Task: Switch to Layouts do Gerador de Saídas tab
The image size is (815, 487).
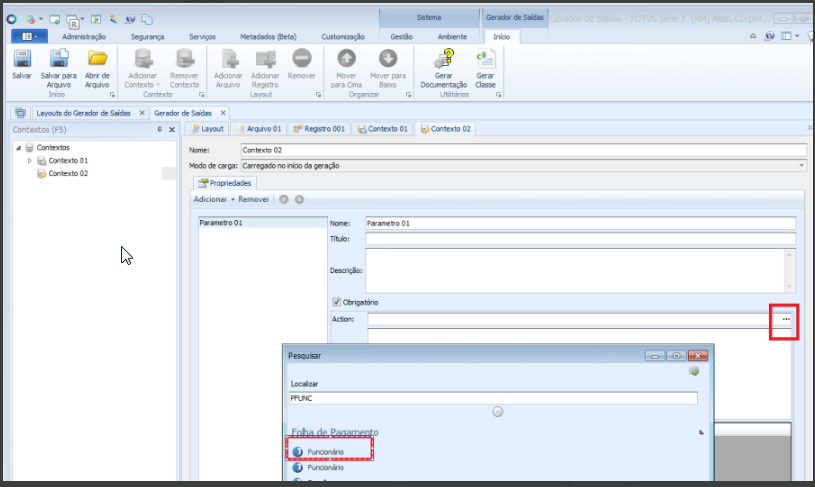Action: (83, 113)
